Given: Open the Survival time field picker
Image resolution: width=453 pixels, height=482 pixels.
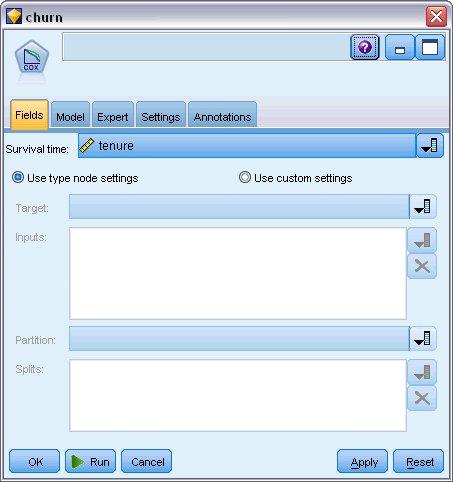Looking at the screenshot, I should pos(430,146).
